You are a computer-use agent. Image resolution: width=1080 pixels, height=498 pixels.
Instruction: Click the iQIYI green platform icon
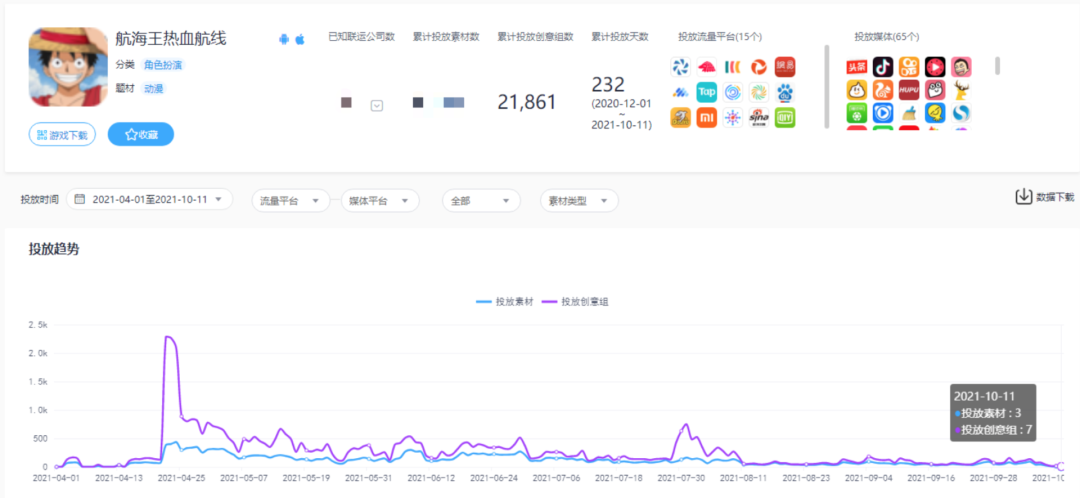click(x=785, y=118)
